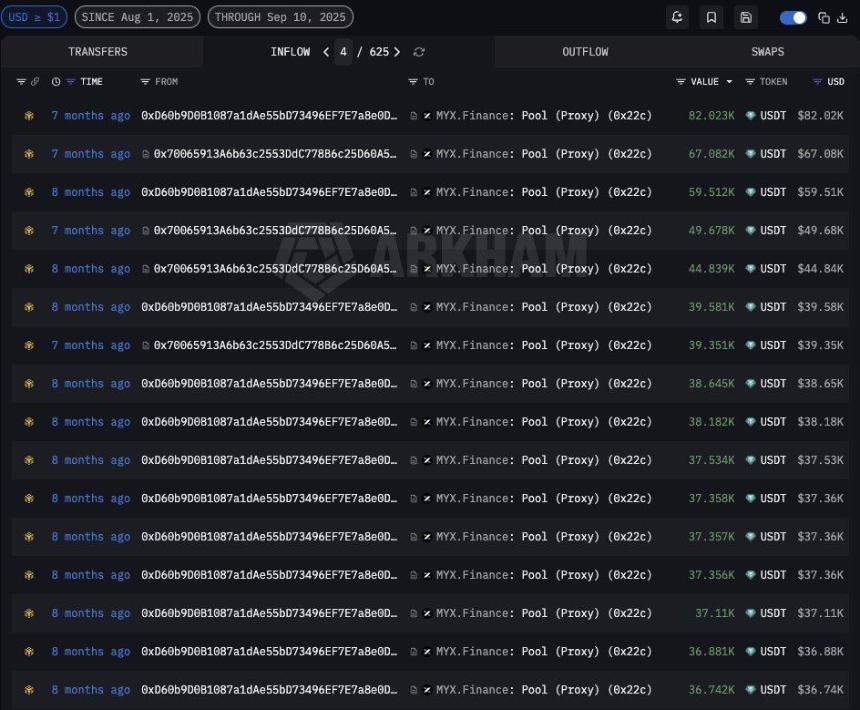The image size is (860, 710).
Task: Click the value 37.358K
Action: [711, 498]
